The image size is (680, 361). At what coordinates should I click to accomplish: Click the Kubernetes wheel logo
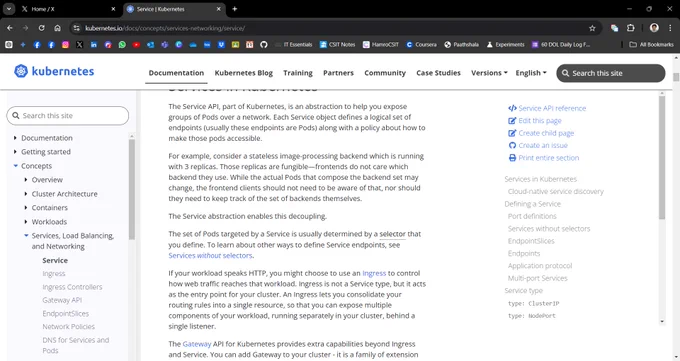coord(21,71)
